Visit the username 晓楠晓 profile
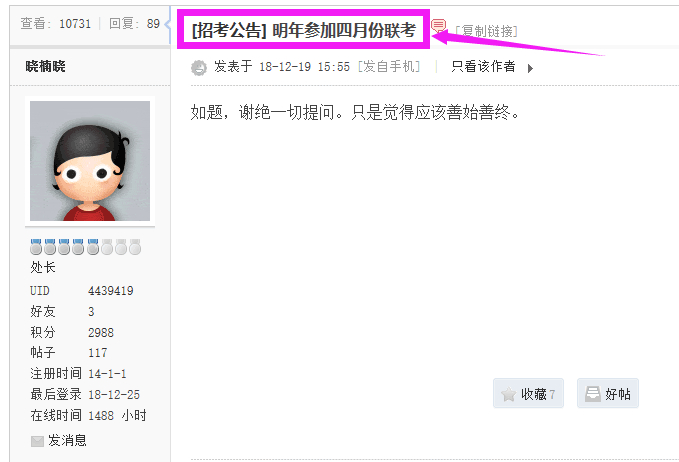Viewport: 679px width, 462px height. pyautogui.click(x=45, y=66)
